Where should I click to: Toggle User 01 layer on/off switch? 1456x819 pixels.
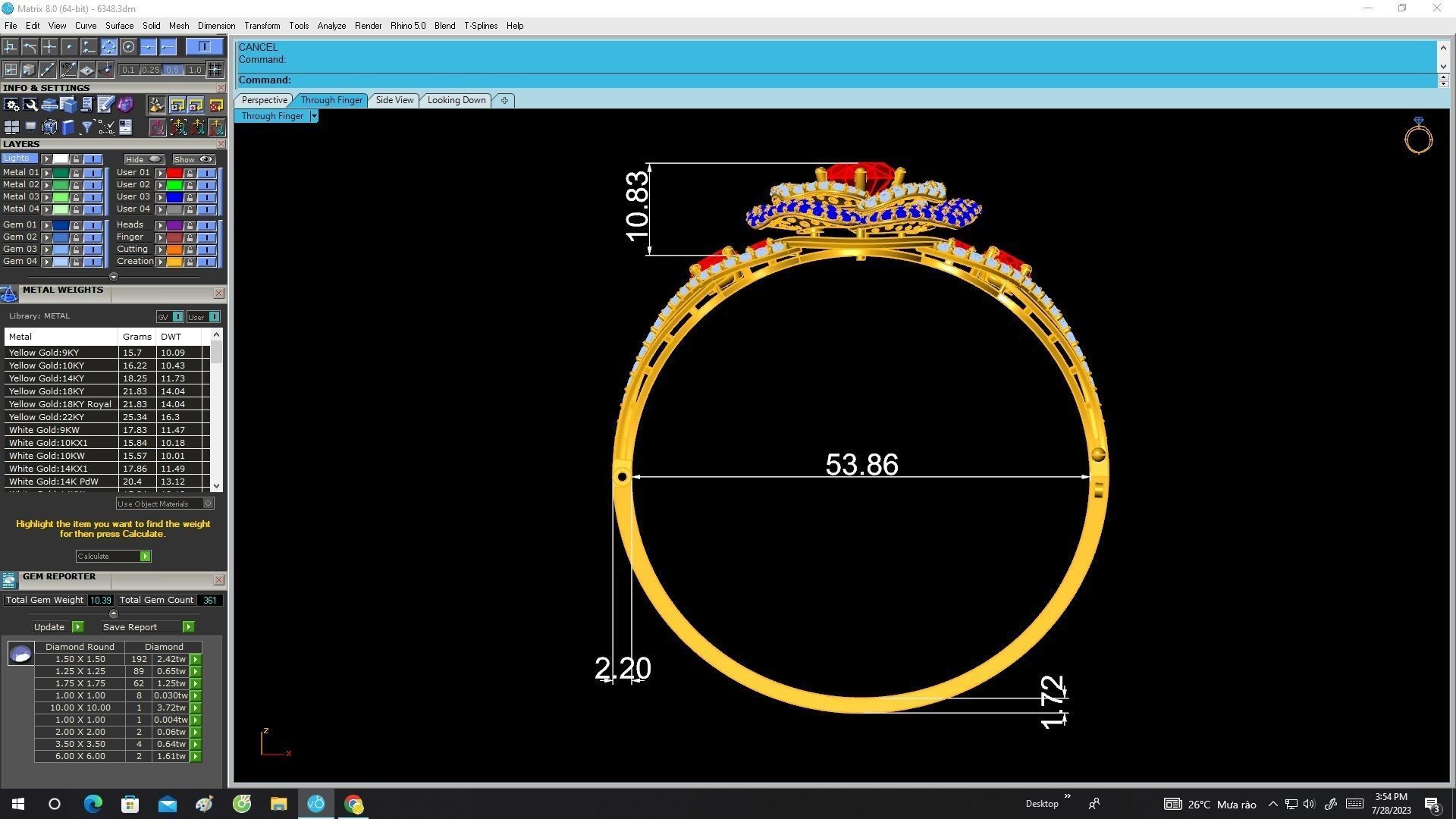point(206,173)
